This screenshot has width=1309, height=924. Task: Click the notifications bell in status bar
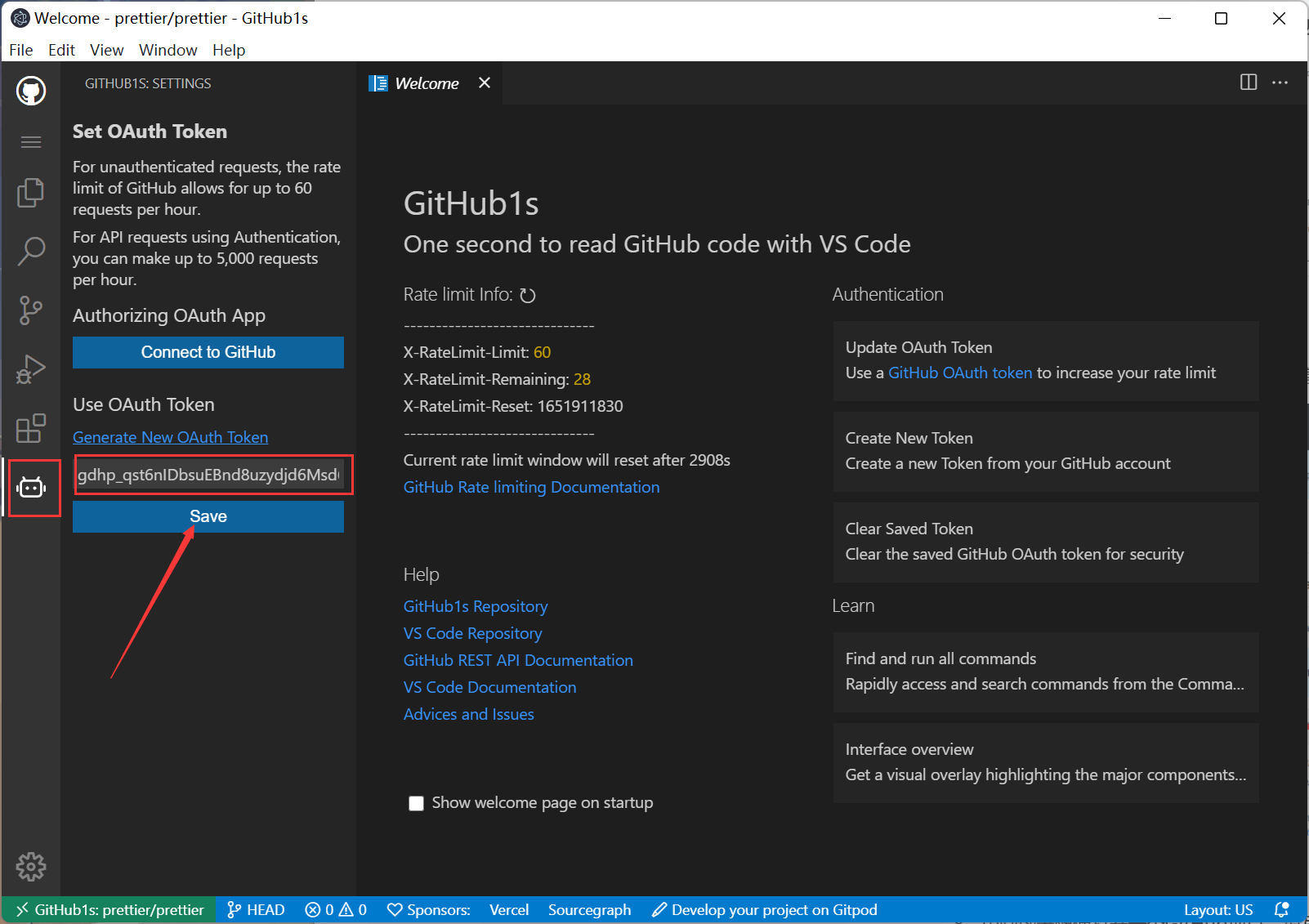coord(1282,909)
